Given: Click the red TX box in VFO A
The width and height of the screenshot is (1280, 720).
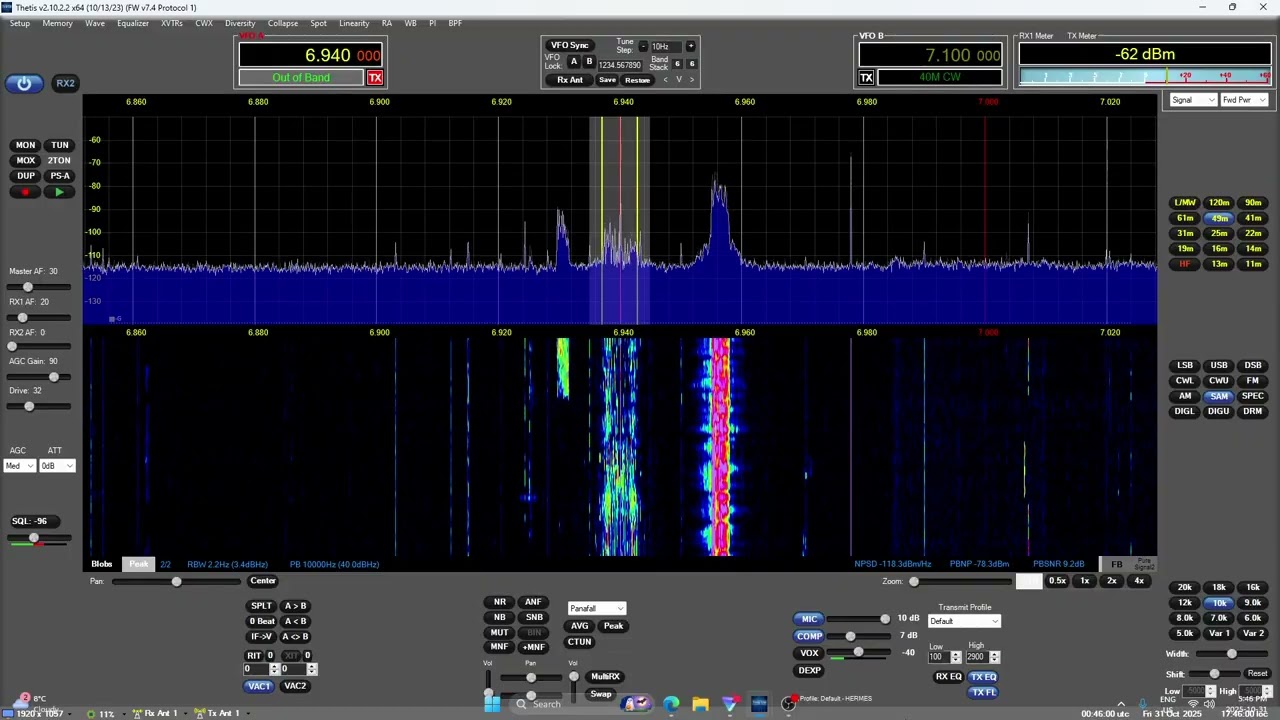Looking at the screenshot, I should coord(375,78).
